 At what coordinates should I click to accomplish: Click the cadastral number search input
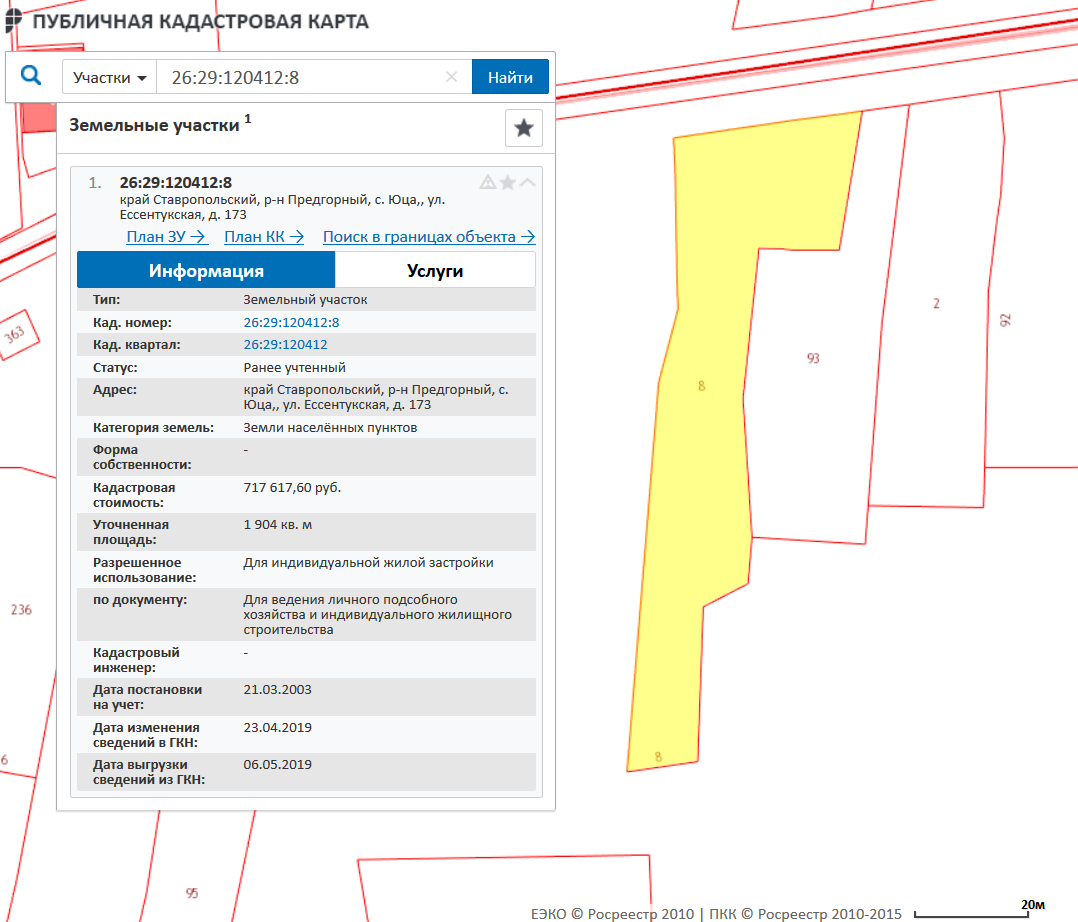300,78
